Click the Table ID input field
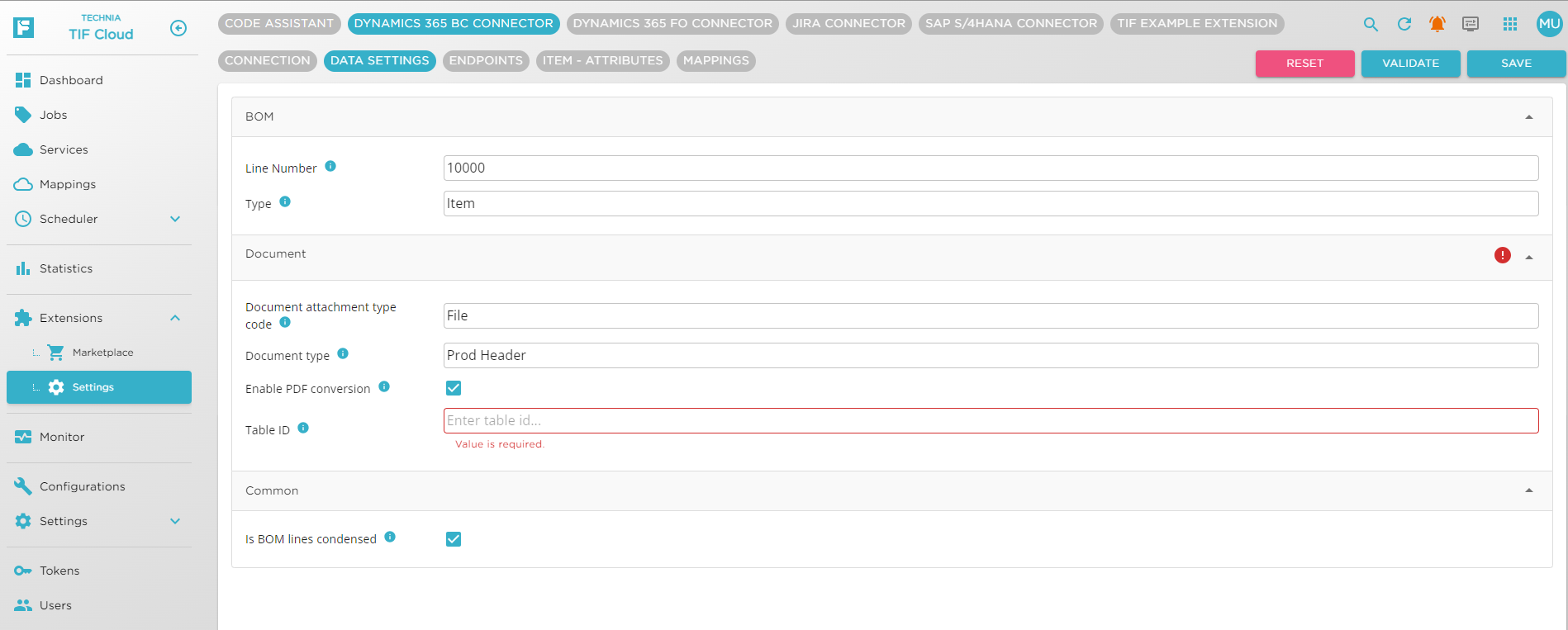Viewport: 1568px width, 630px height. (x=991, y=420)
